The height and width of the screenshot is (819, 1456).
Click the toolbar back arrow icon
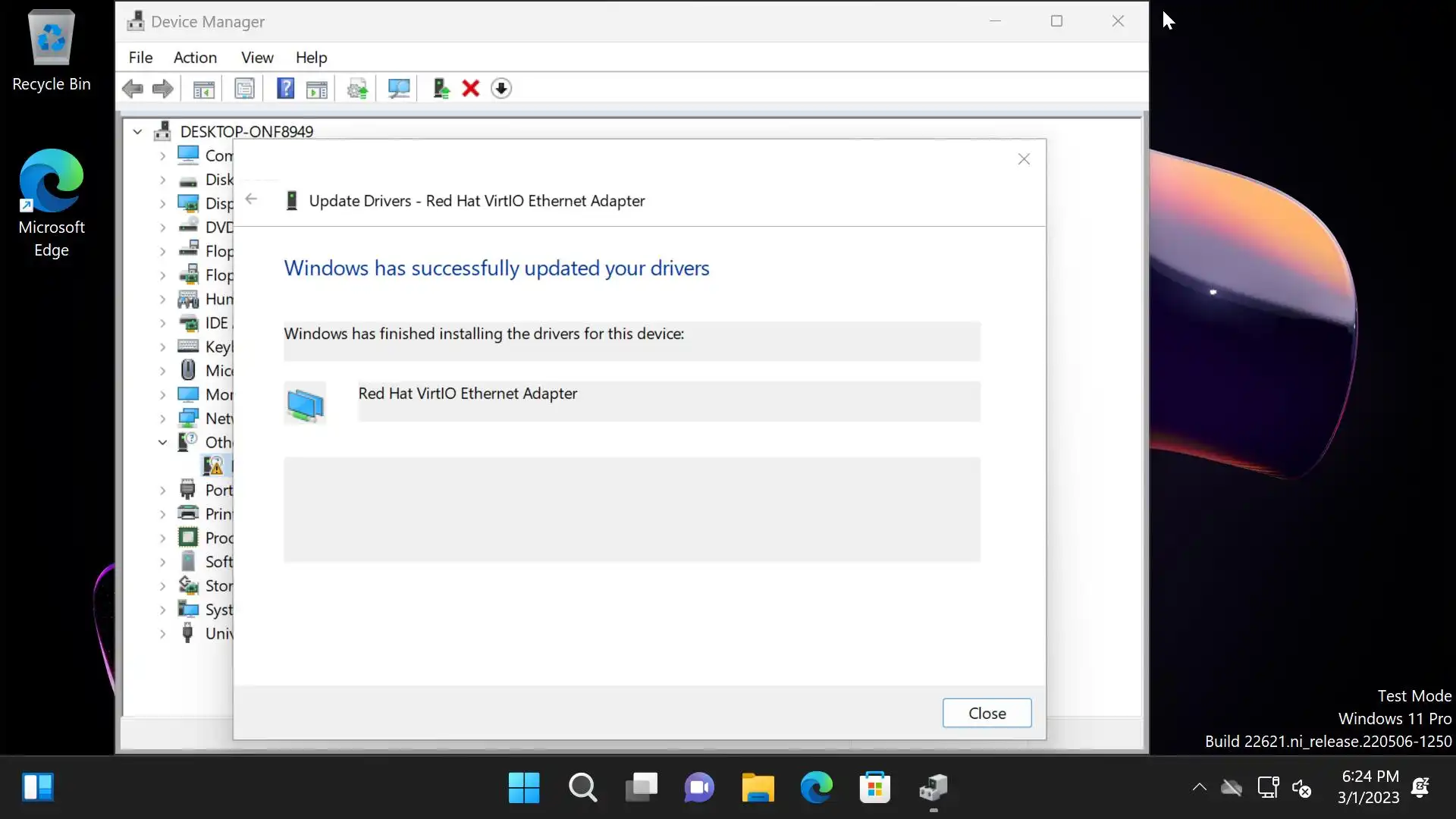coord(133,89)
